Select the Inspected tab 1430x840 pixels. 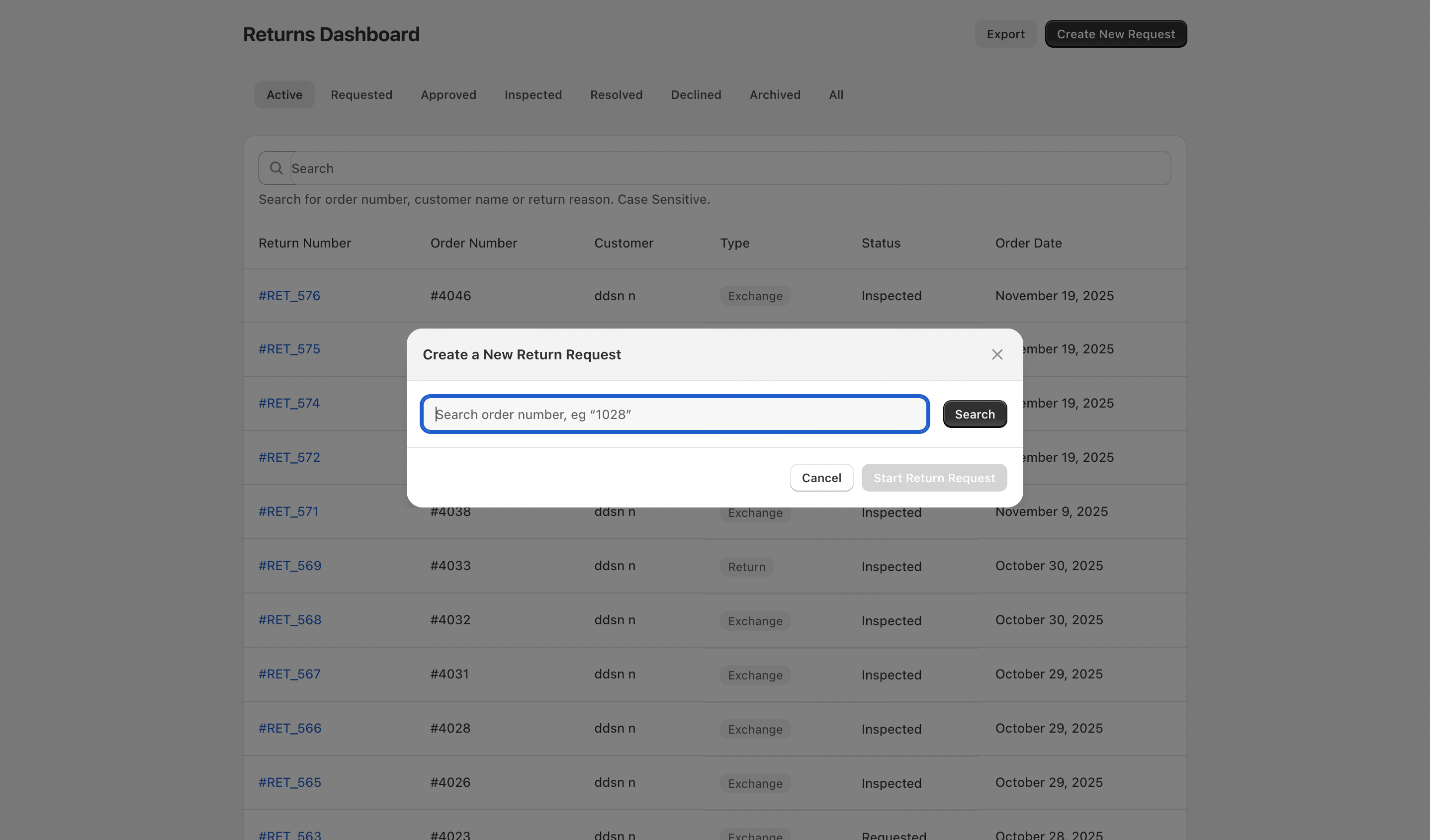click(x=533, y=95)
